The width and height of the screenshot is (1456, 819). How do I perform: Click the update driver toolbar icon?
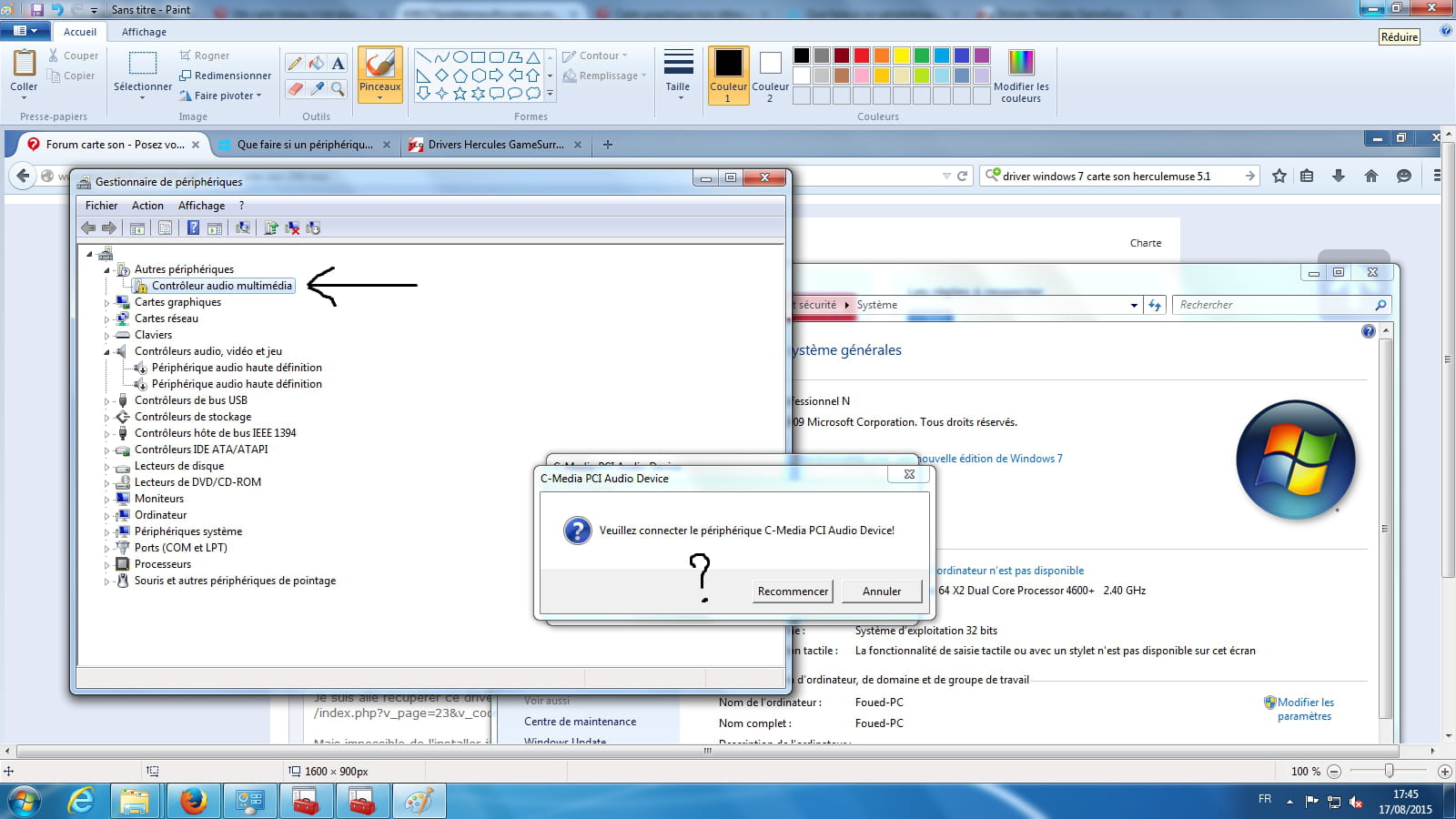[271, 228]
